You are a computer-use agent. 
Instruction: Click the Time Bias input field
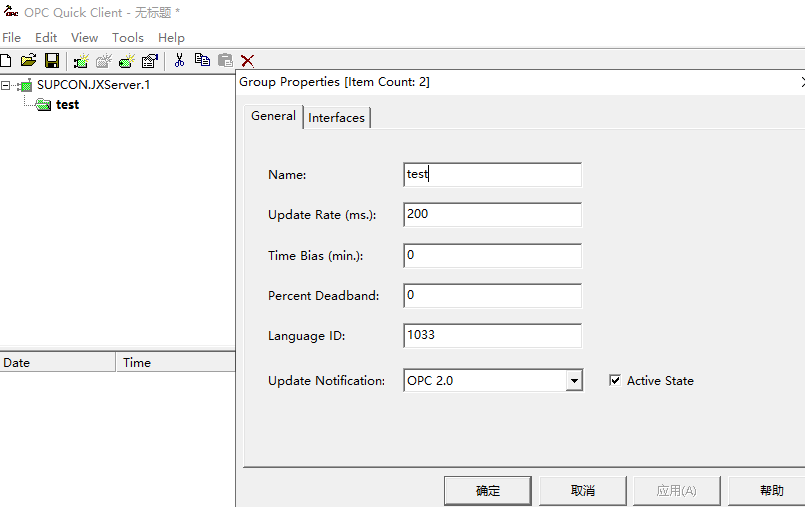pyautogui.click(x=492, y=256)
